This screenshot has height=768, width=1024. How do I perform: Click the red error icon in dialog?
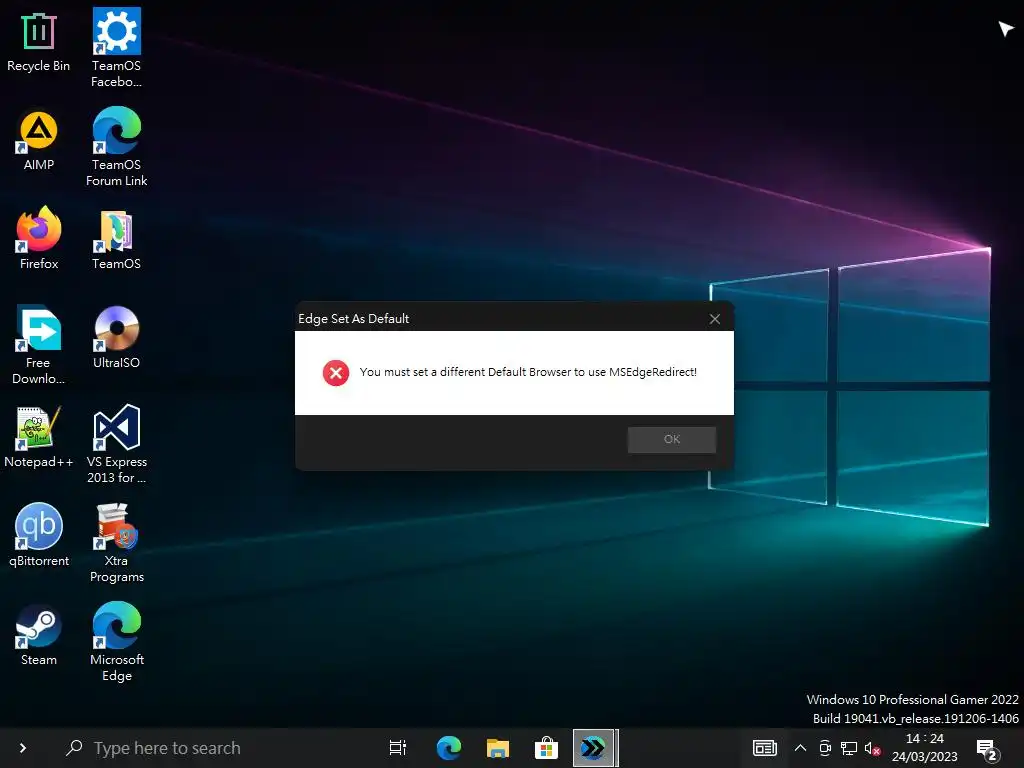pyautogui.click(x=336, y=373)
